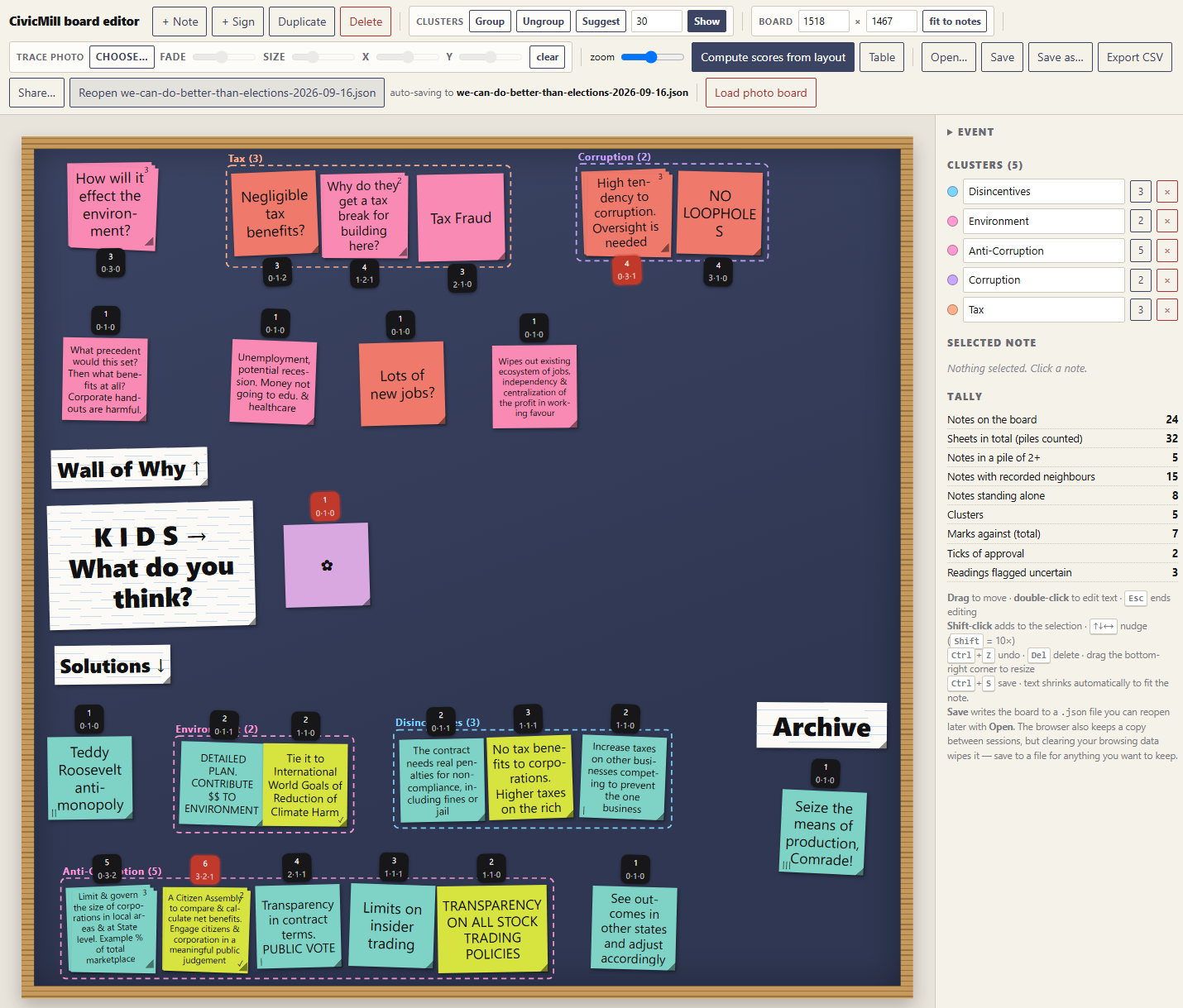The width and height of the screenshot is (1183, 1008).
Task: Pick the blue Disincentives color dot
Action: pyautogui.click(x=952, y=192)
